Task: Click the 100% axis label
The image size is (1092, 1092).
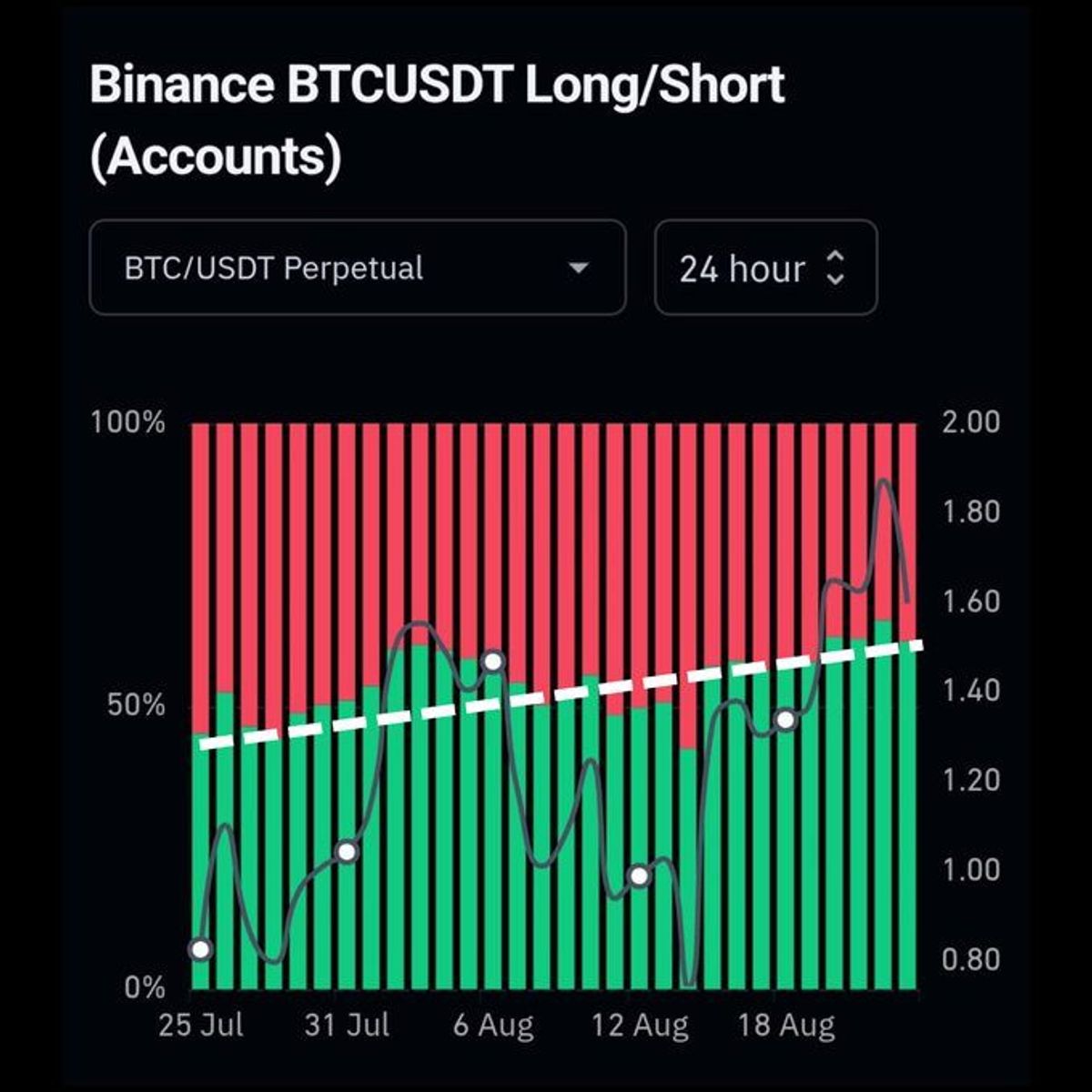Action: tap(128, 423)
